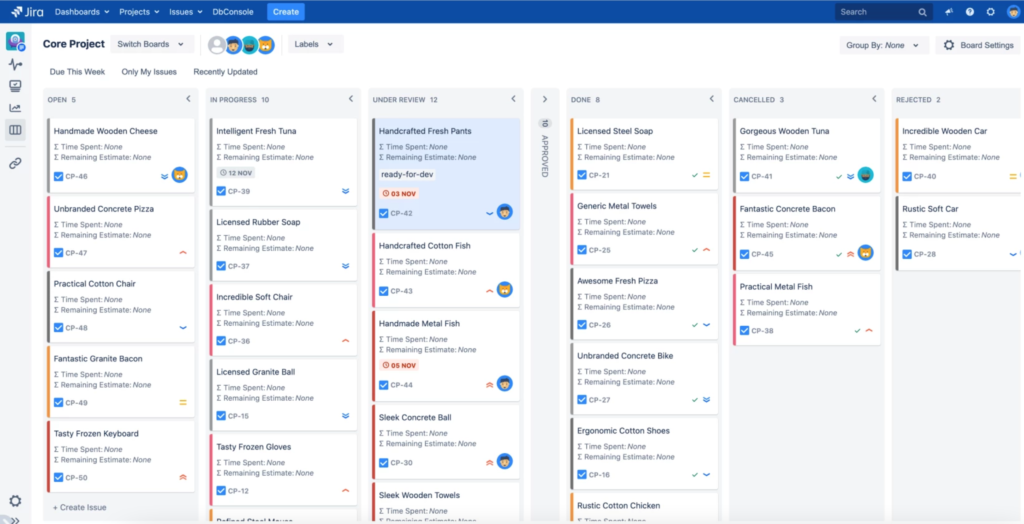Click the assignee avatar on CP-30
This screenshot has width=1024, height=524.
[x=504, y=461]
